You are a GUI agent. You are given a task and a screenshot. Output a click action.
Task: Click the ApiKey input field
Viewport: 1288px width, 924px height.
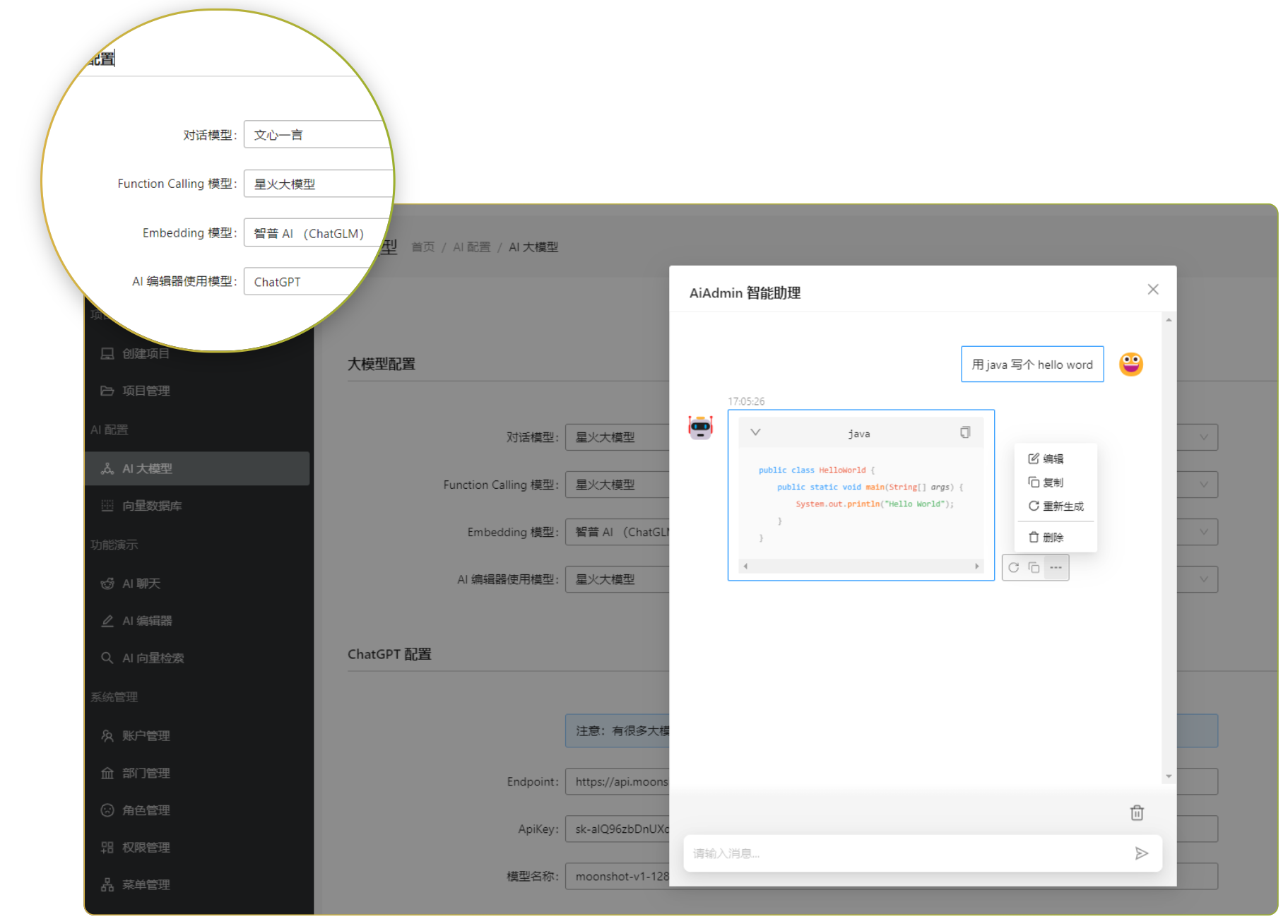(x=618, y=829)
